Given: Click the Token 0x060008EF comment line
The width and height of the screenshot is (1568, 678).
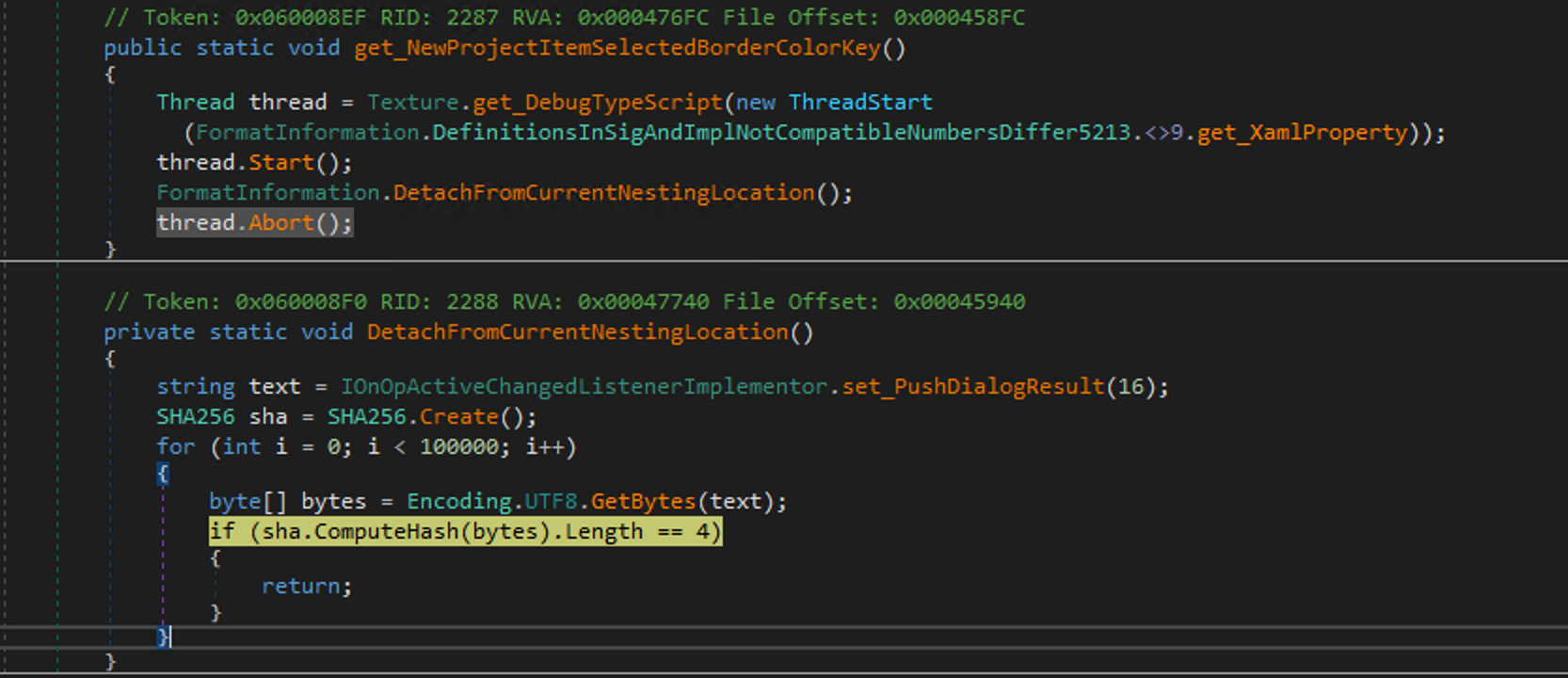Looking at the screenshot, I should pos(565,18).
